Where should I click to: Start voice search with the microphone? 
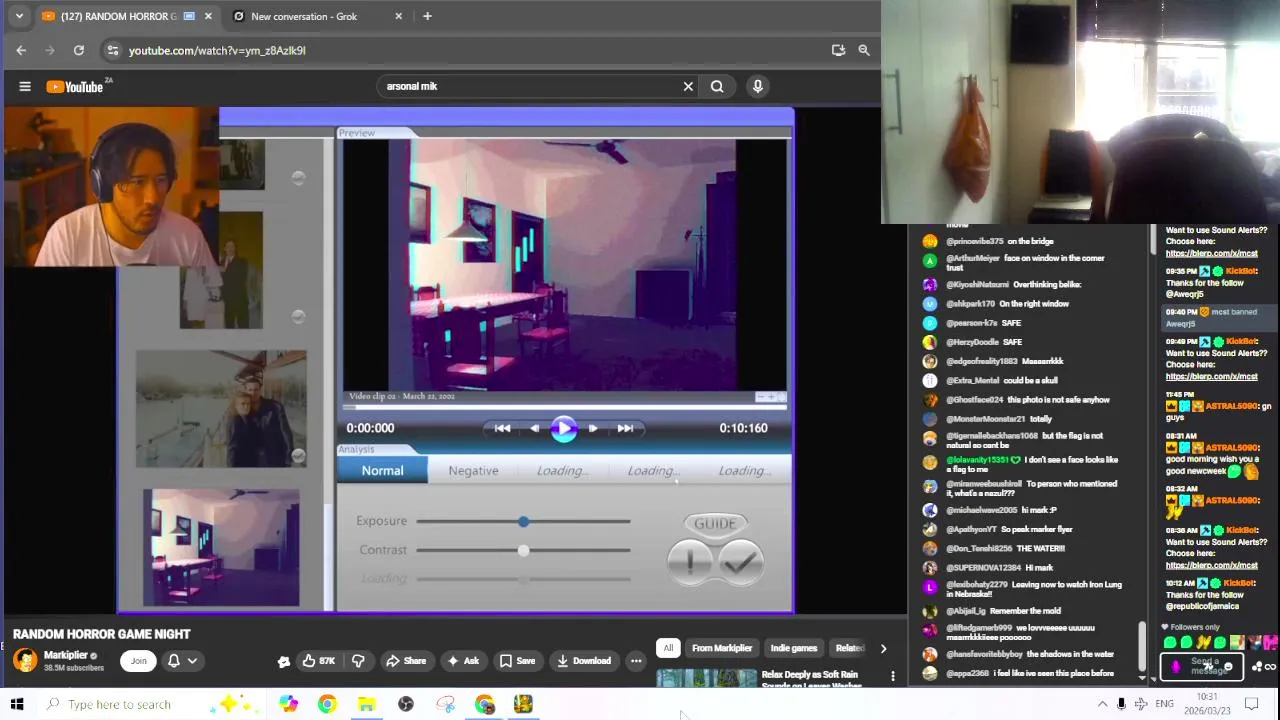(x=758, y=87)
